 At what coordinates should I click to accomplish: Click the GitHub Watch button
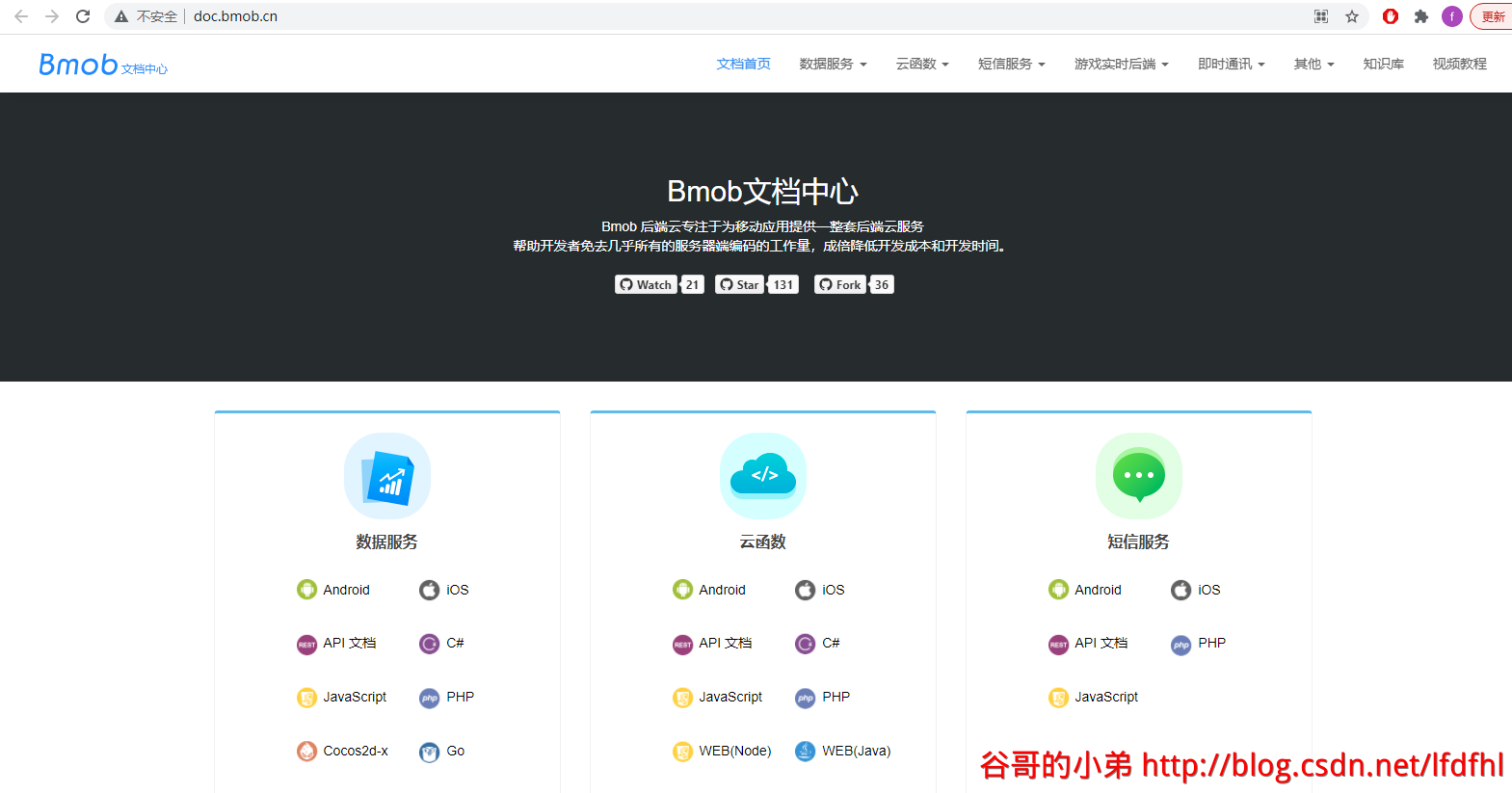646,284
